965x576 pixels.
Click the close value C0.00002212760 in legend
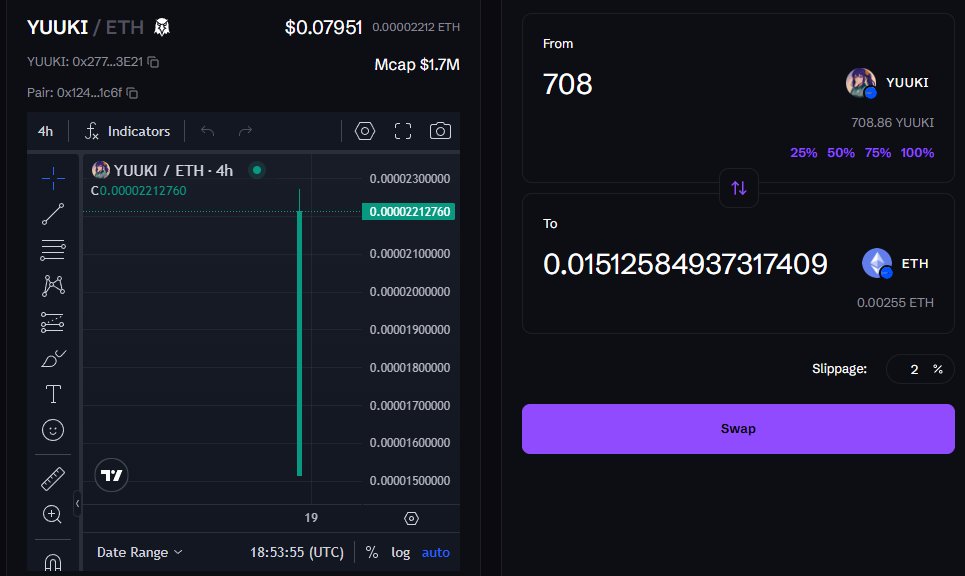tap(138, 191)
